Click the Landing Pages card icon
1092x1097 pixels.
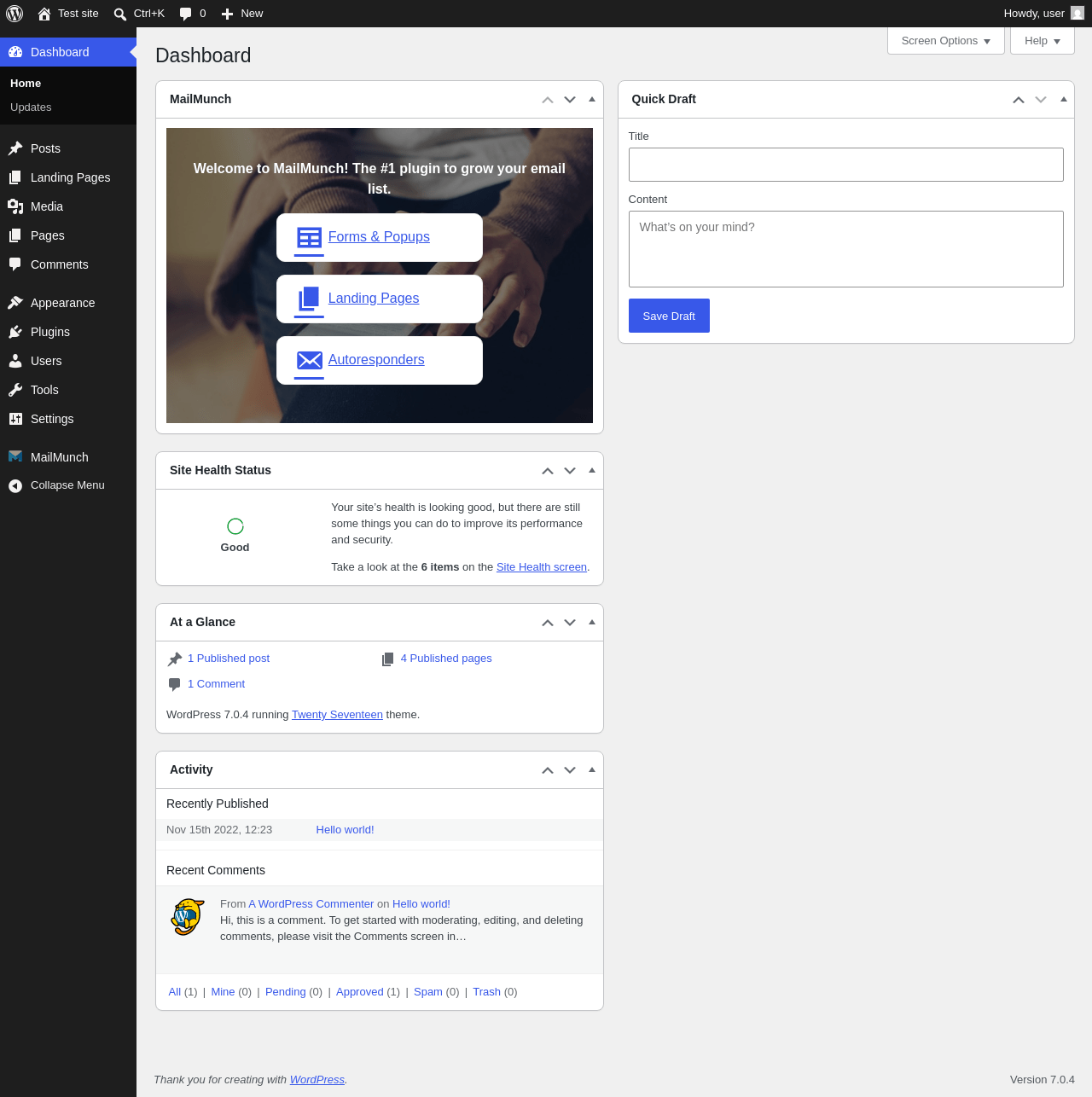(309, 299)
